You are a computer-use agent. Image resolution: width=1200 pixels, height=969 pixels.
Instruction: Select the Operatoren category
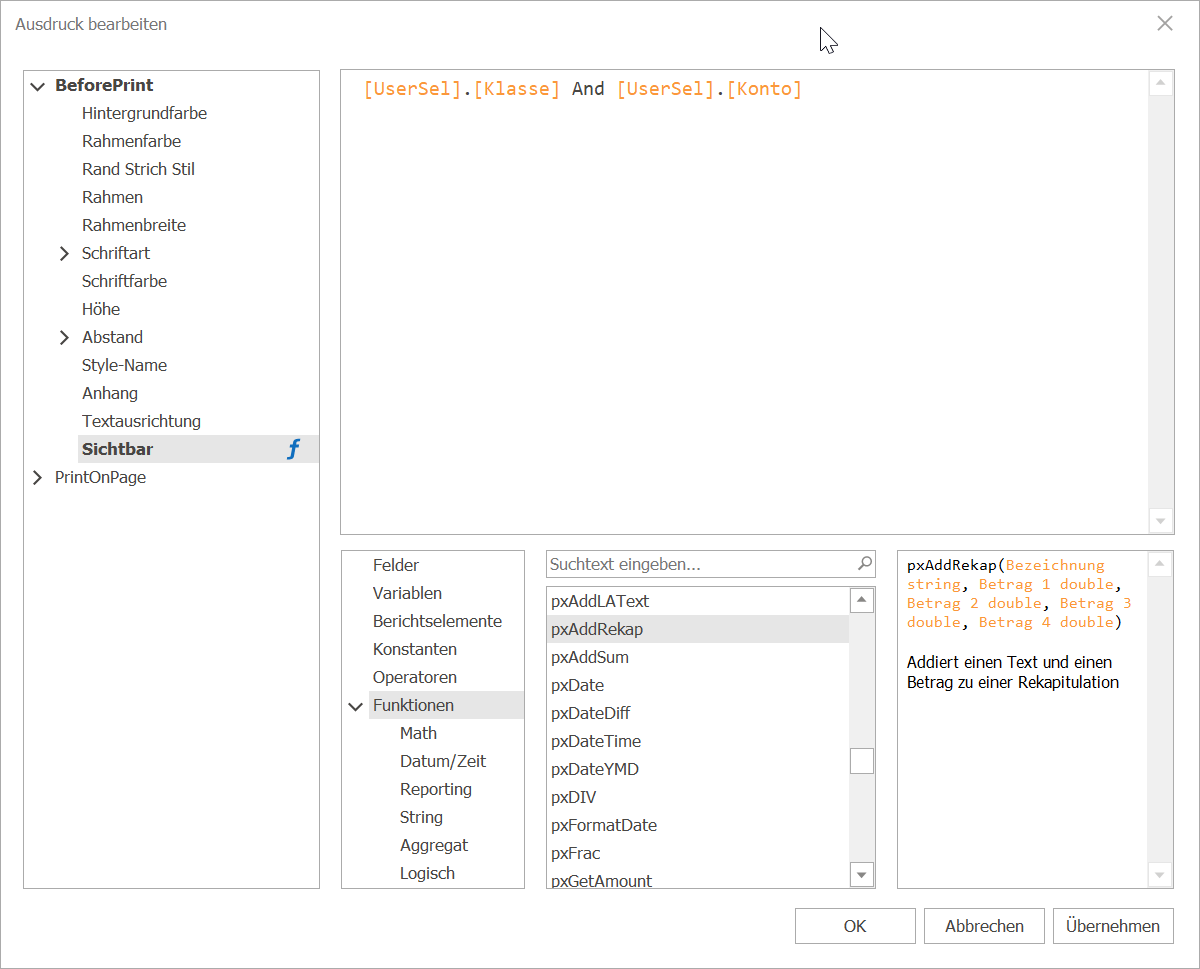point(415,677)
